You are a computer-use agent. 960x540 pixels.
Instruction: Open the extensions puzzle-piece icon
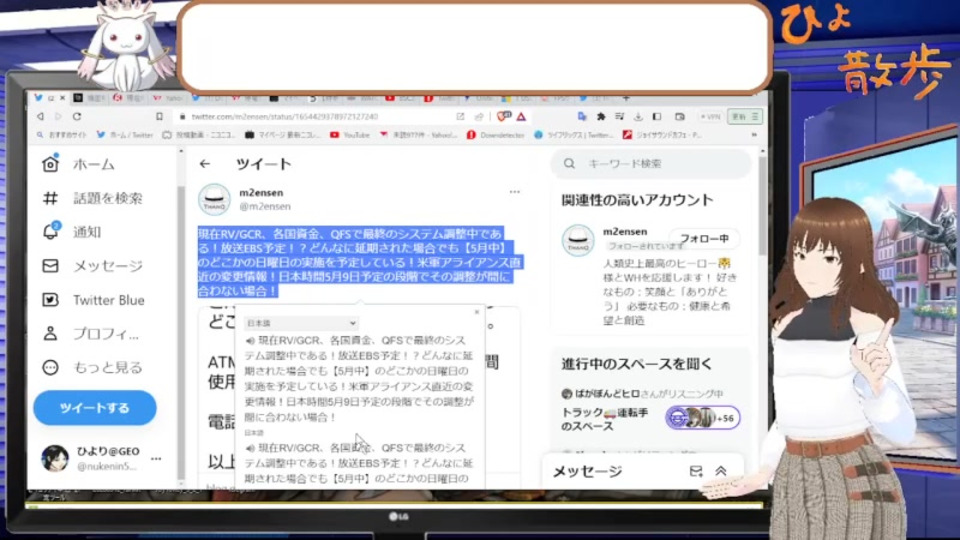pyautogui.click(x=601, y=116)
